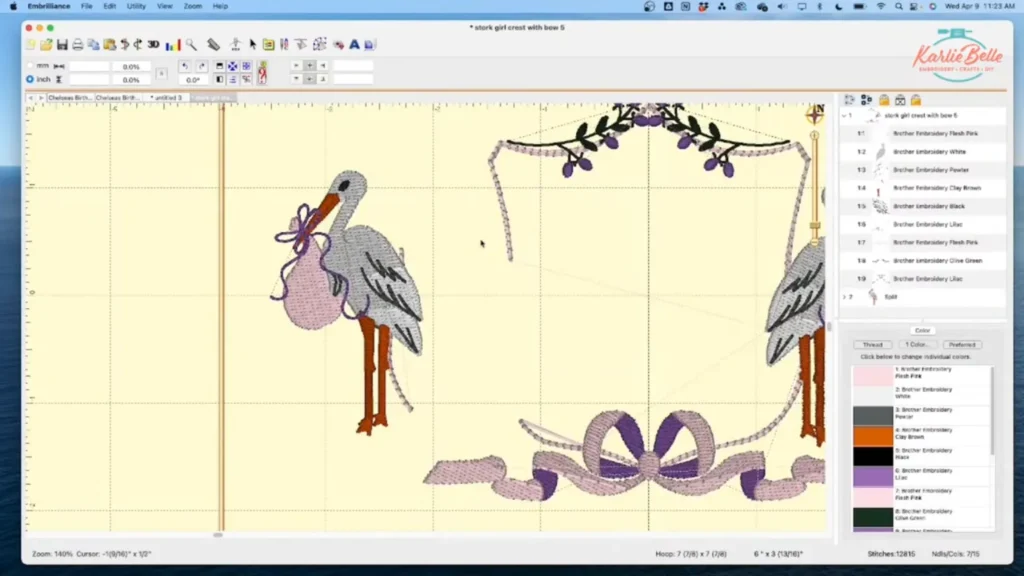Open the Utility menu
1024x576 pixels.
click(136, 7)
